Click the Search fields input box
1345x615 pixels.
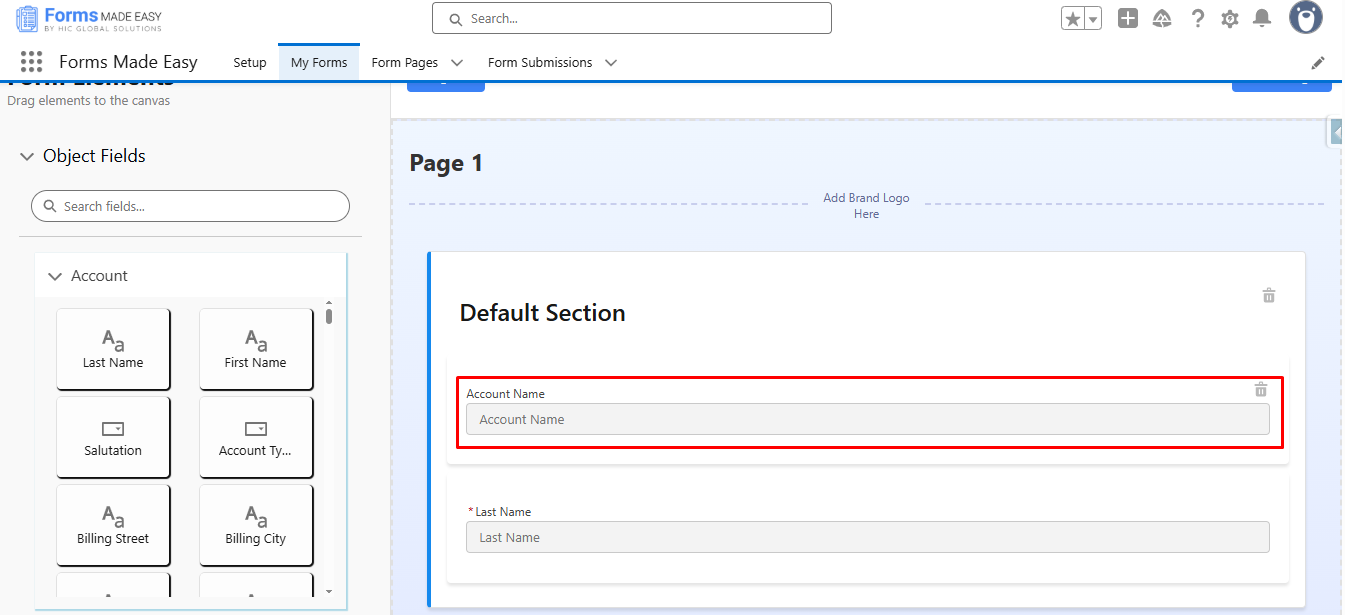pos(191,206)
